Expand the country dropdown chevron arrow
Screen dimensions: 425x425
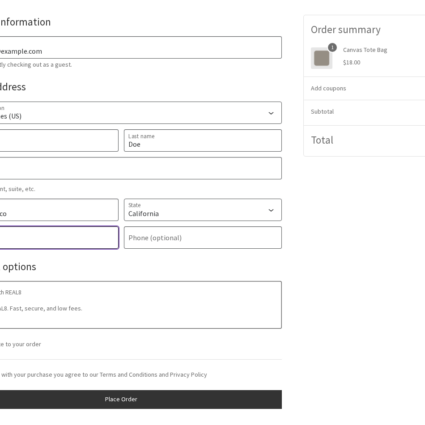pyautogui.click(x=271, y=113)
